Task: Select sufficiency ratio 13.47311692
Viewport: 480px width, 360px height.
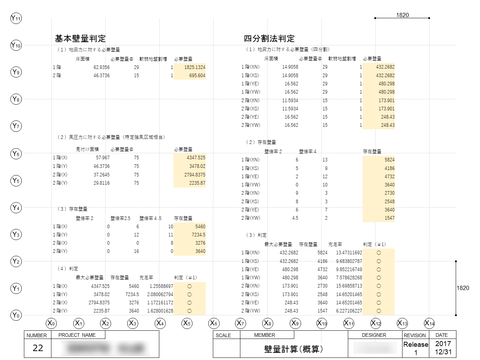Action: (349, 253)
